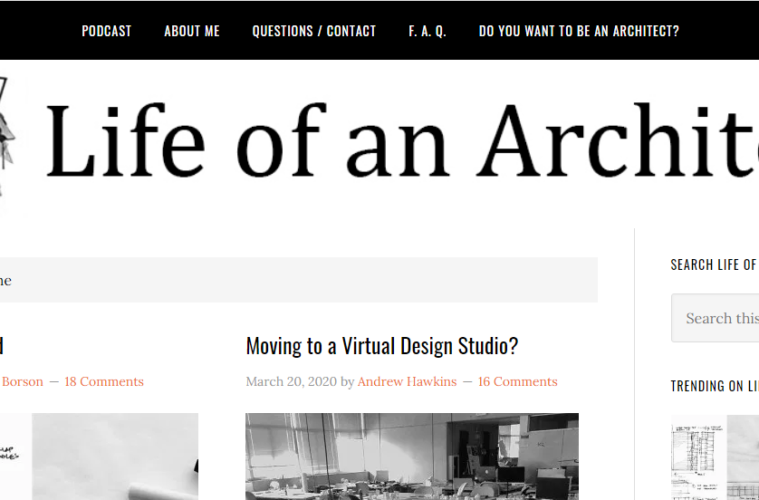Select F. A. Q. in navigation
The width and height of the screenshot is (759, 500).
click(427, 31)
